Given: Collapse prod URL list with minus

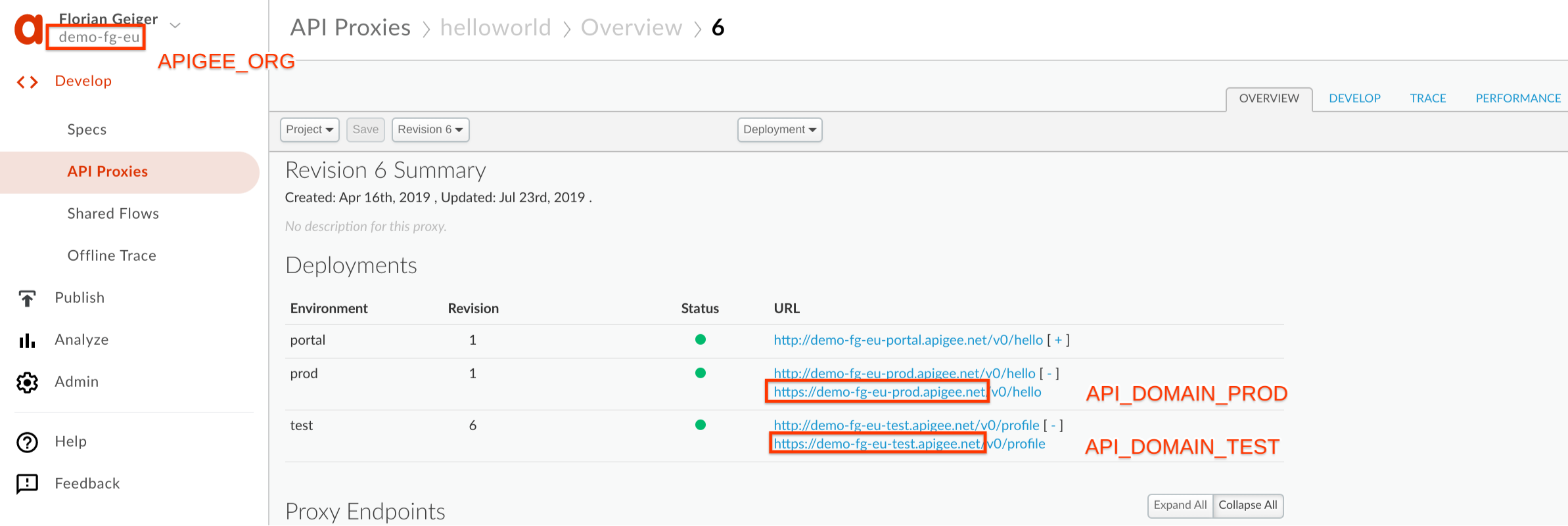Looking at the screenshot, I should click(1049, 374).
